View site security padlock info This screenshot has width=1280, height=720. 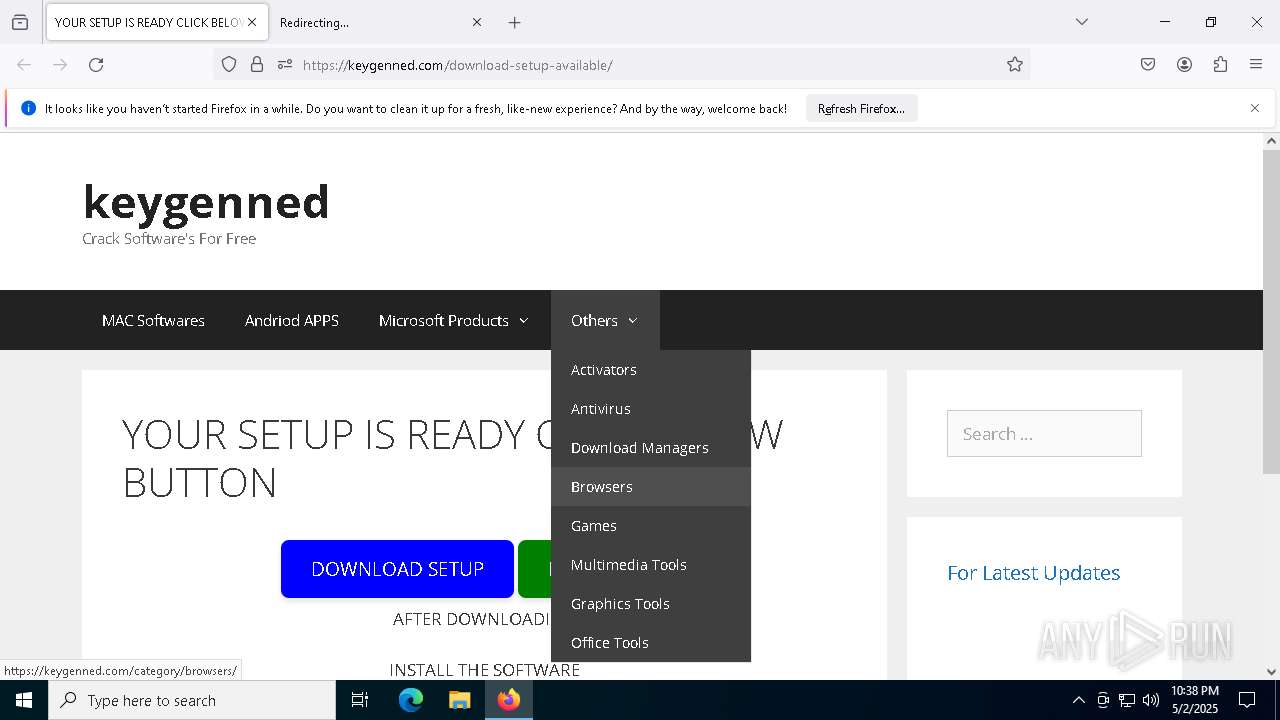point(257,65)
